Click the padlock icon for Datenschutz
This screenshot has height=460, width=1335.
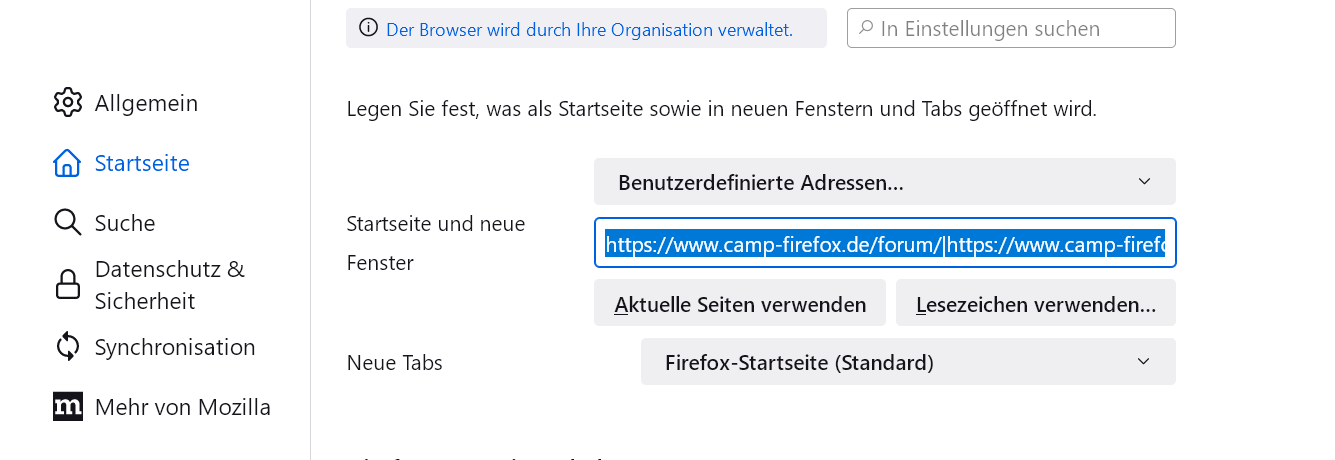67,285
